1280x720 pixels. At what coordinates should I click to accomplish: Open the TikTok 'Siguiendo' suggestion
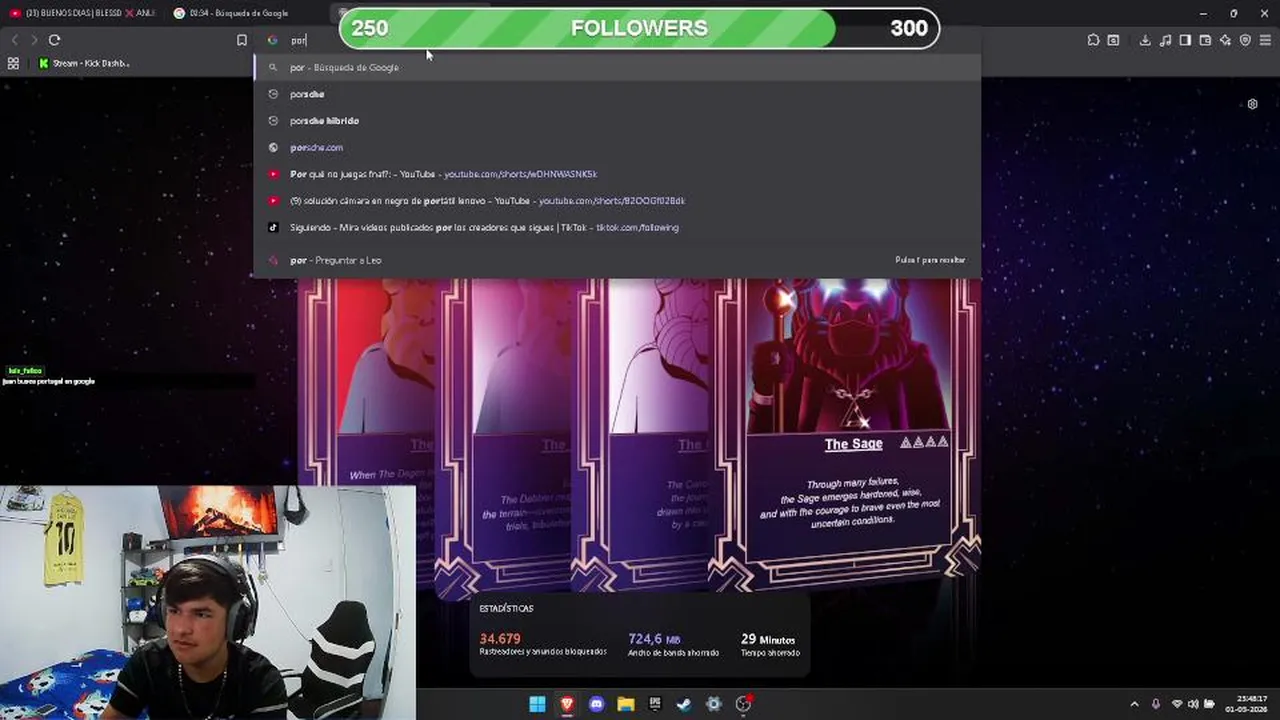click(617, 227)
